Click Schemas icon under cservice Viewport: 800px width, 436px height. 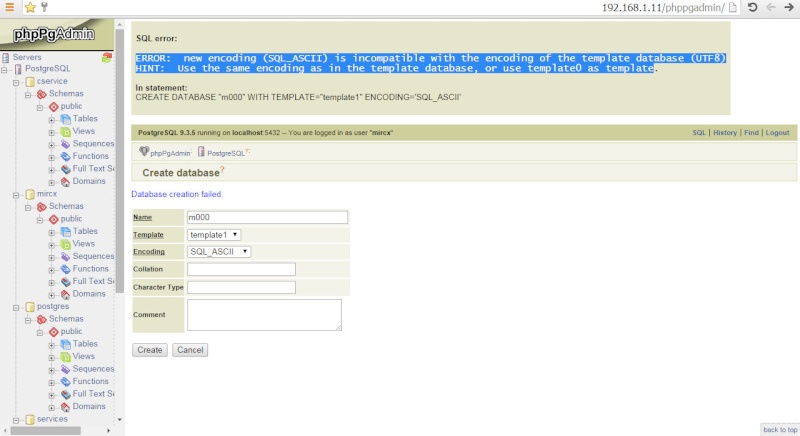pyautogui.click(x=42, y=94)
